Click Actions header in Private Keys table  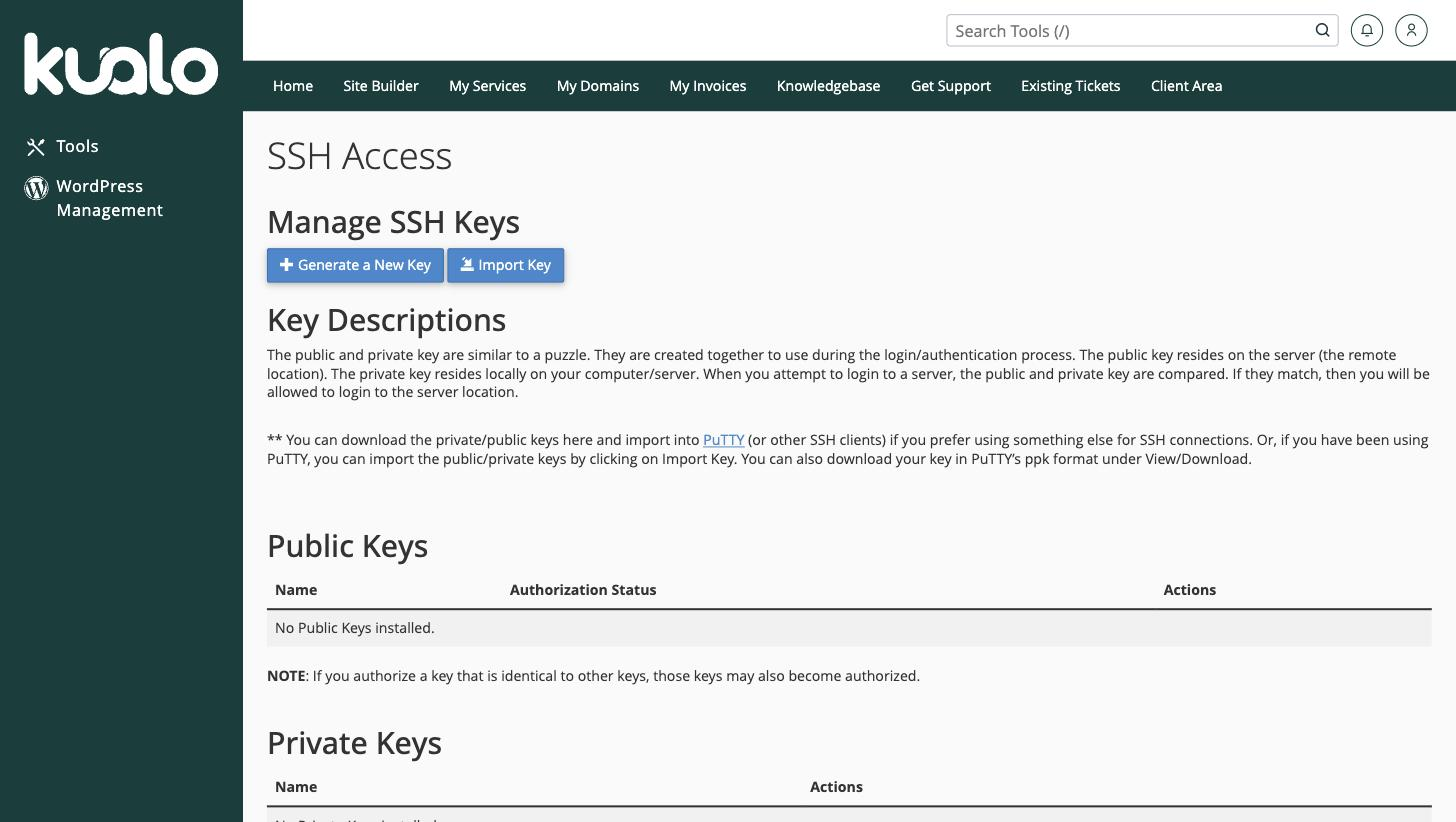pos(836,787)
